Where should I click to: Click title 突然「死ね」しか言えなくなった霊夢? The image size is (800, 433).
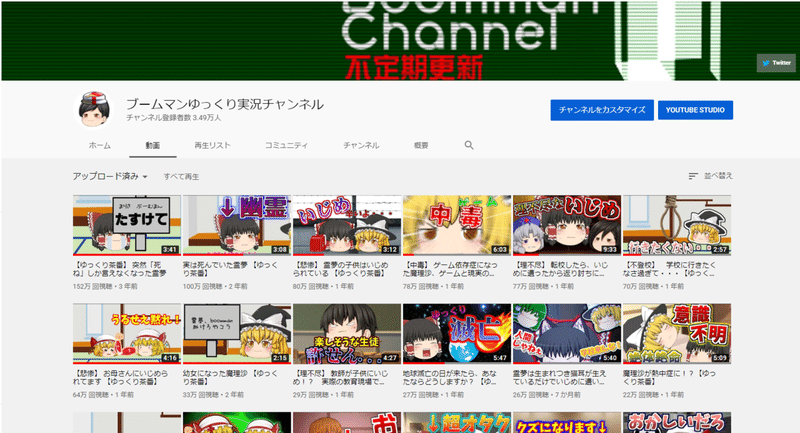120,269
